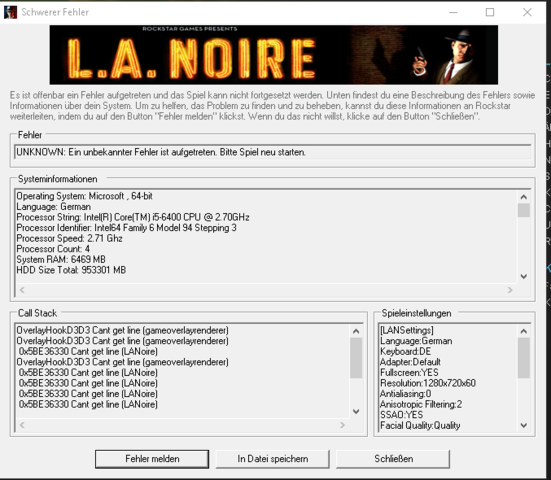The image size is (551, 480).
Task: Click the L.A. Noire banner image
Action: pyautogui.click(x=274, y=55)
